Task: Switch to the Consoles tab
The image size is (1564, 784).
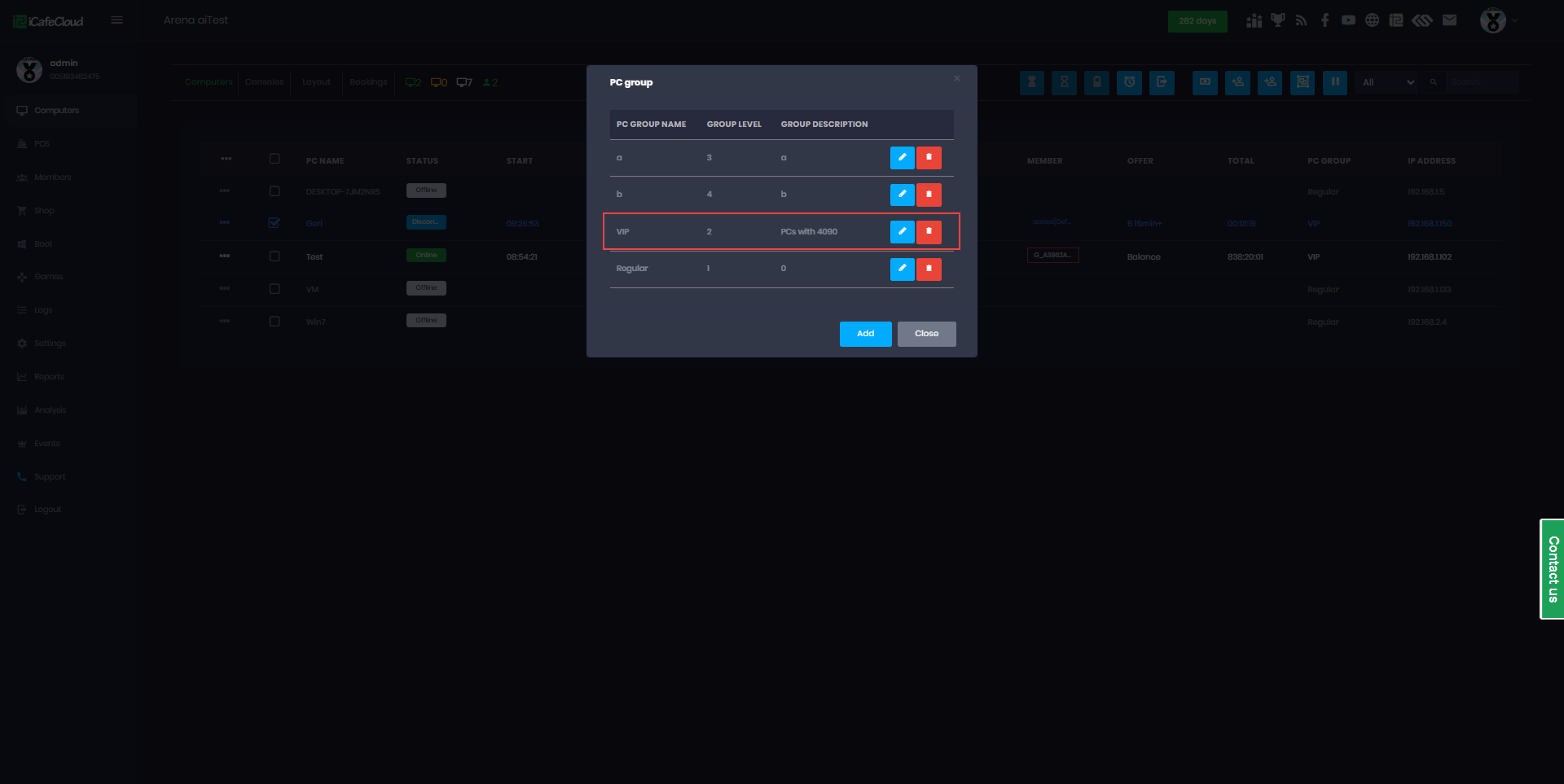Action: 265,82
